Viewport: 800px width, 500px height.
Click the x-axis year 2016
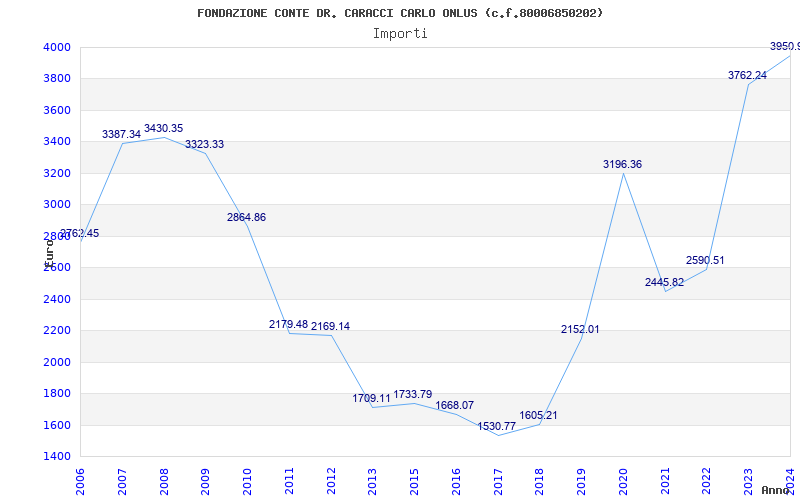(x=456, y=482)
